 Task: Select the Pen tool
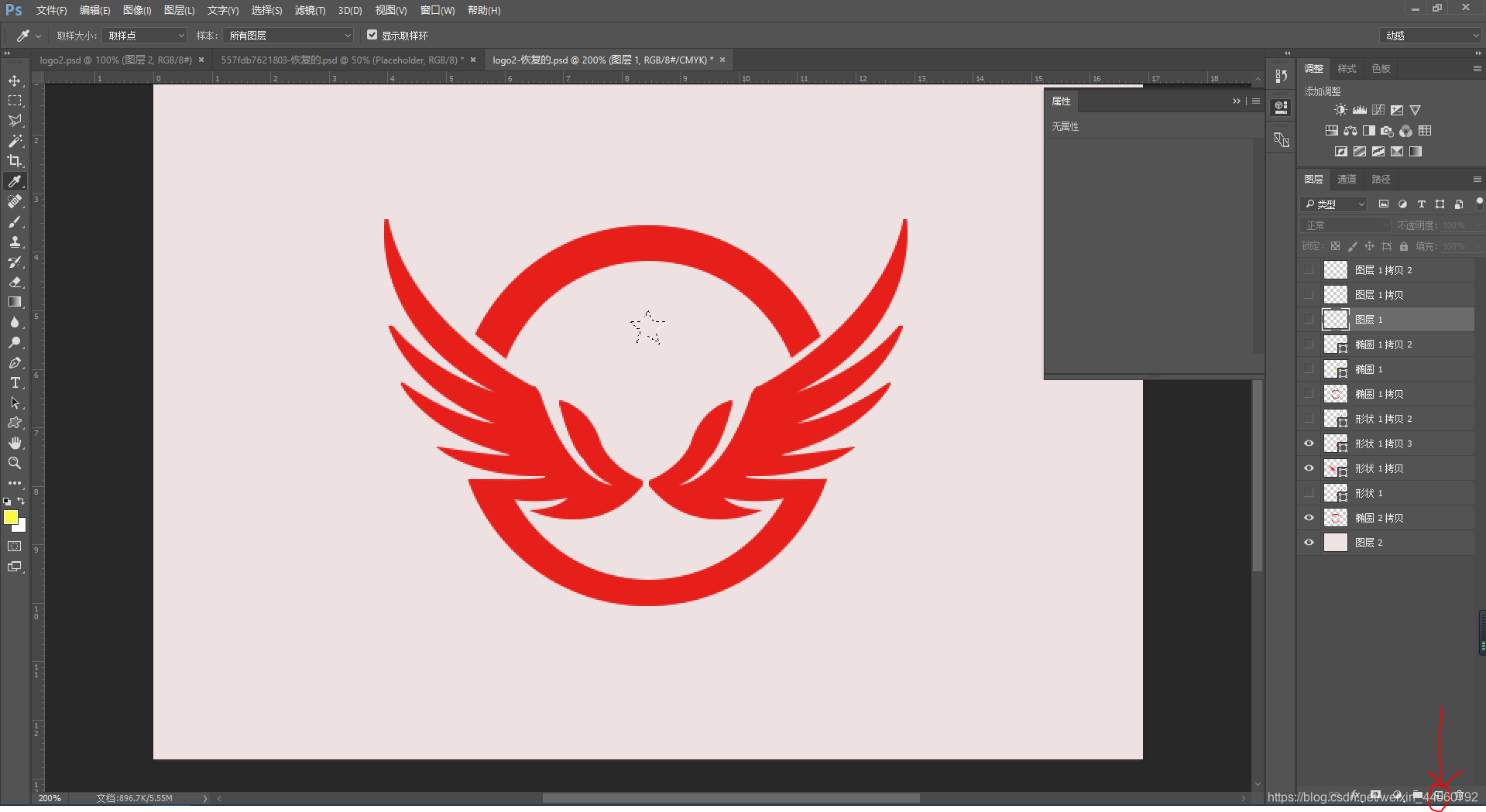click(x=15, y=363)
